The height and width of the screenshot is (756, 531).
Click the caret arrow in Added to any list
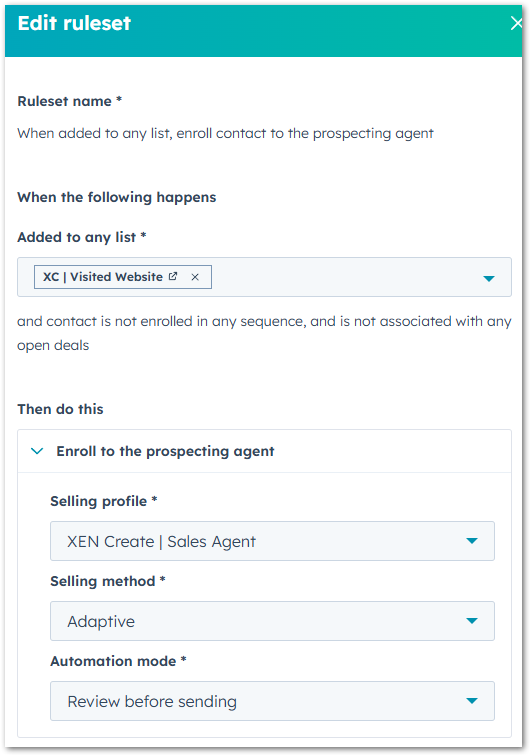point(489,278)
